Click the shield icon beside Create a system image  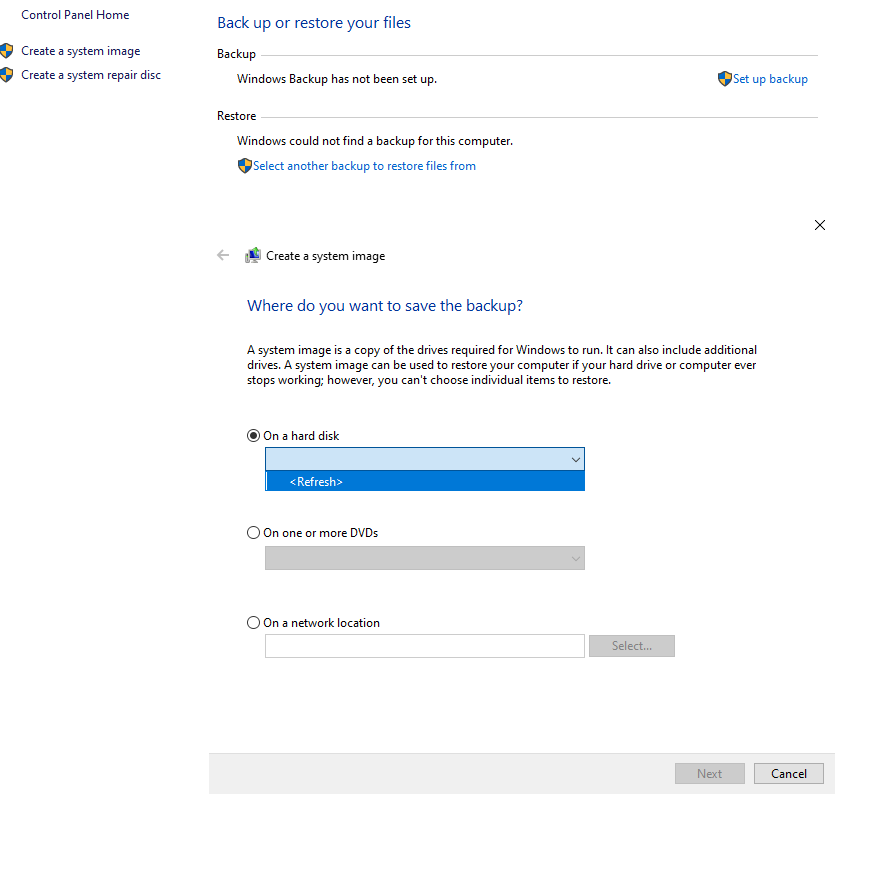point(7,51)
